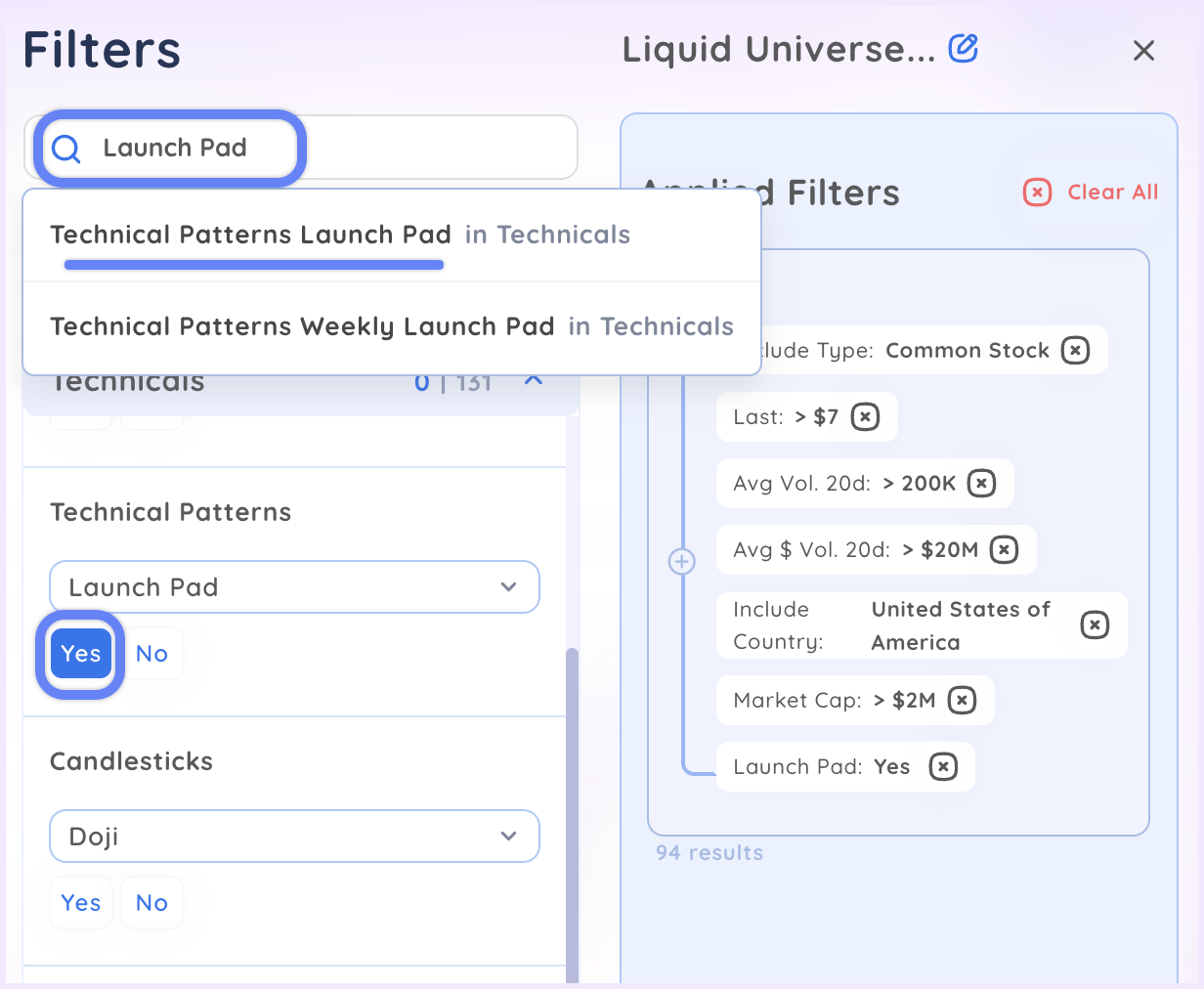Collapse the Technicals section
Viewport: 1204px width, 989px height.
pyautogui.click(x=533, y=382)
